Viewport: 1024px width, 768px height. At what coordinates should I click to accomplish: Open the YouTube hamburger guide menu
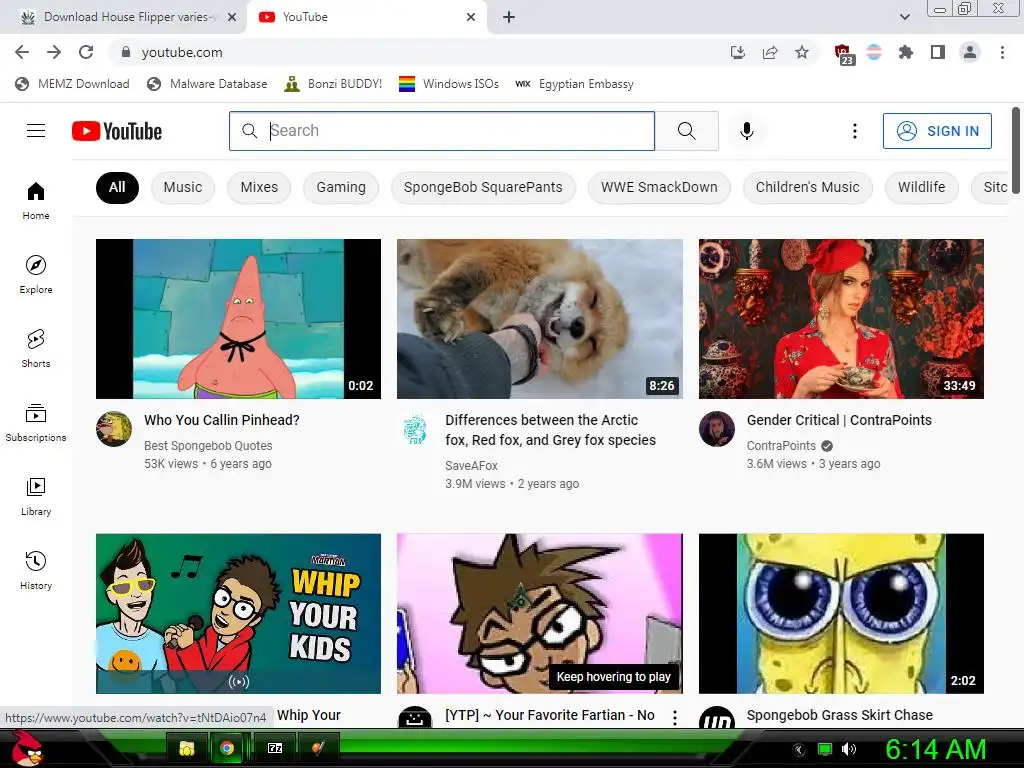[x=36, y=131]
